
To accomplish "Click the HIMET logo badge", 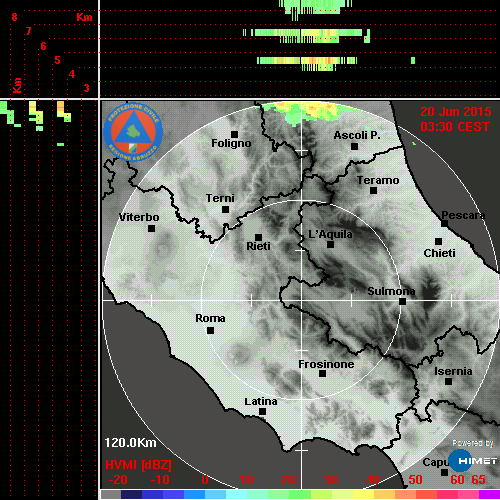I will point(473,461).
